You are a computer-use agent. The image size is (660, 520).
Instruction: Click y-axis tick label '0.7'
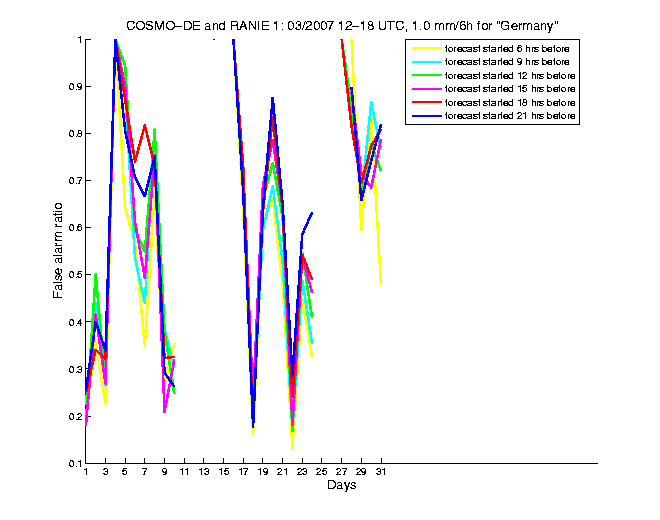point(75,181)
